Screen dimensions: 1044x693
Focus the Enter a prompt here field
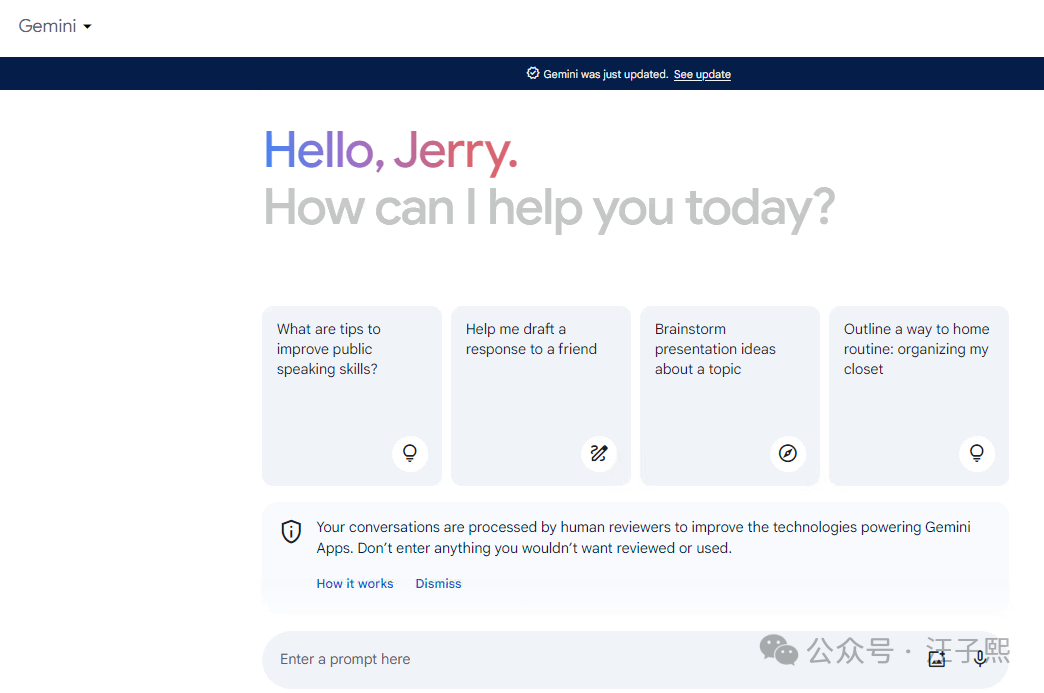tap(635, 660)
